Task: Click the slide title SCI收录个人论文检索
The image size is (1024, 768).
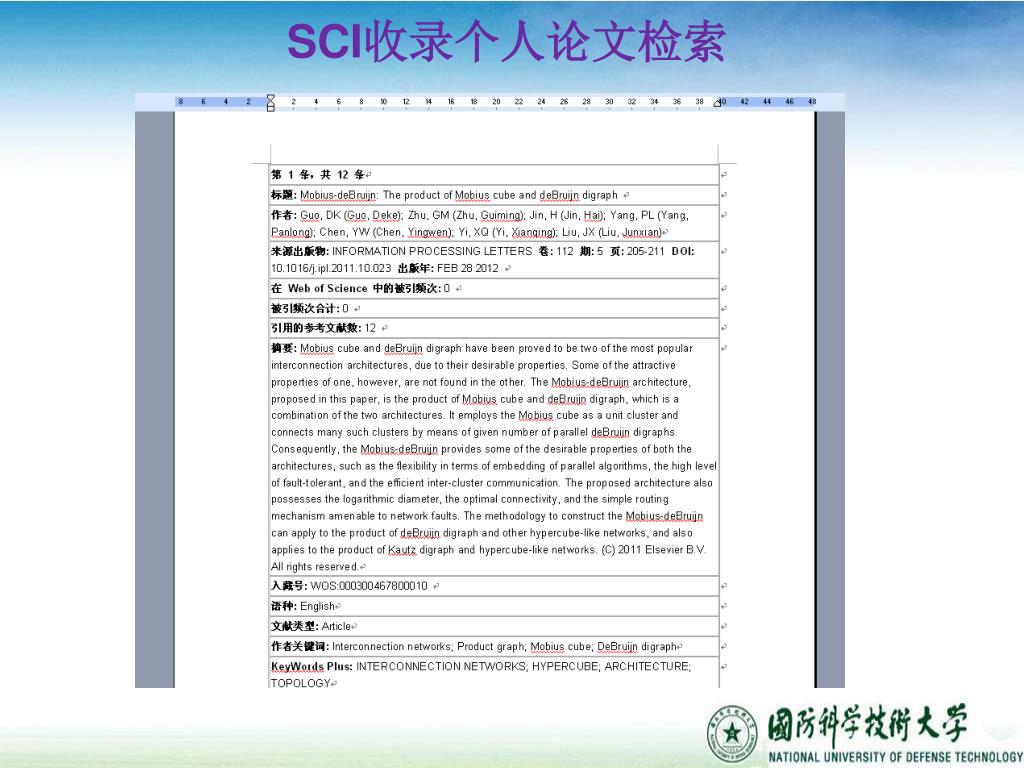Action: 507,42
